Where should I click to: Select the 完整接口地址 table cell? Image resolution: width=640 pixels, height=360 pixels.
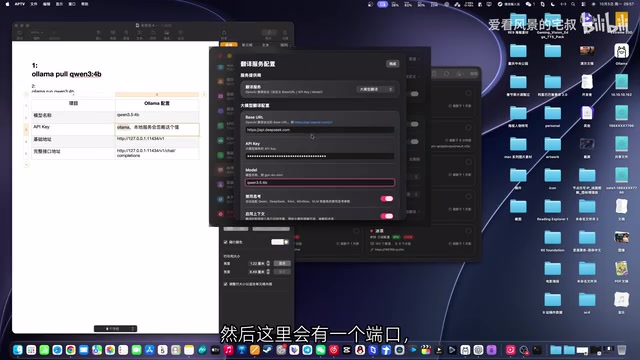(x=73, y=153)
